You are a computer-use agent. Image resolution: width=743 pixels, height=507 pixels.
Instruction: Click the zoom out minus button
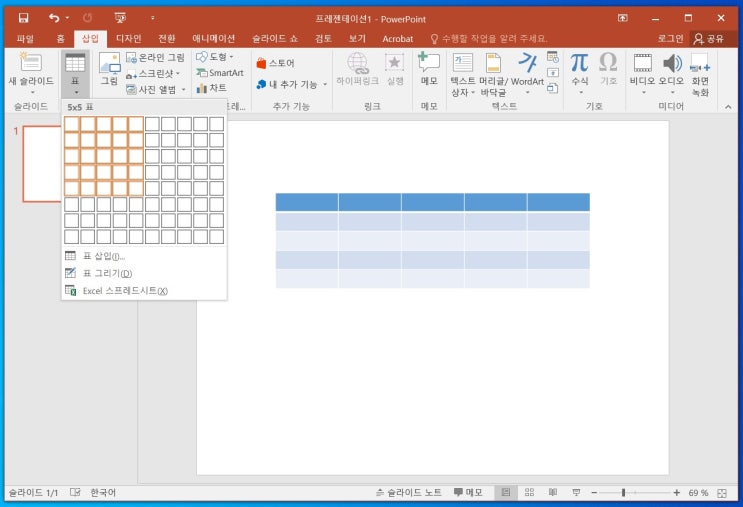pos(594,493)
